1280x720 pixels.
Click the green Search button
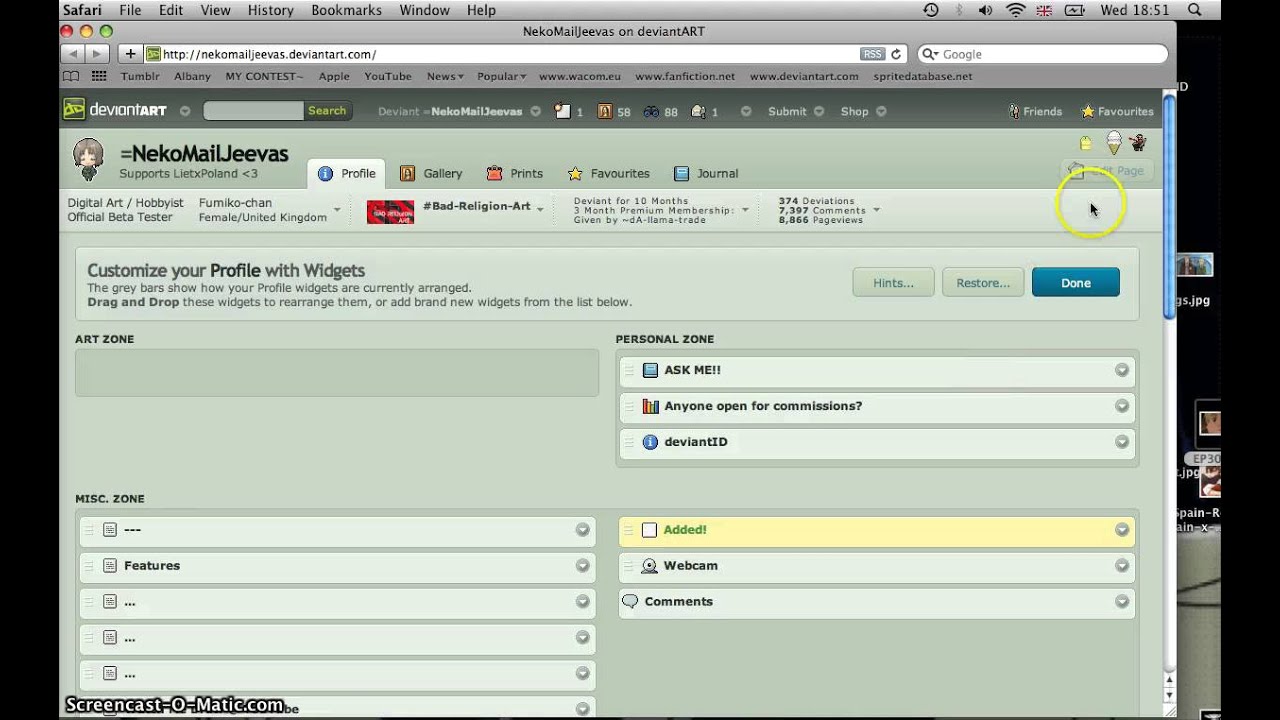[327, 111]
